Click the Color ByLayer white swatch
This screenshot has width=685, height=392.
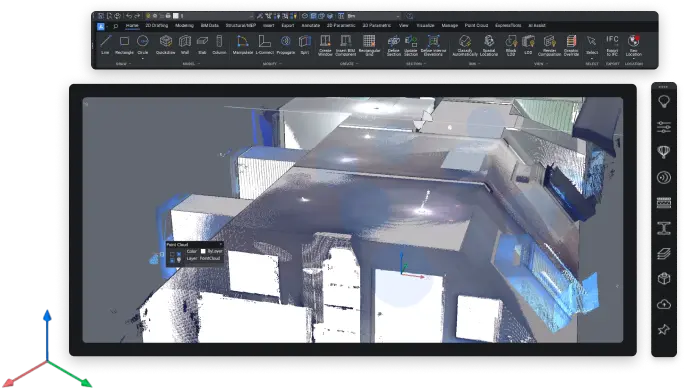pos(203,251)
